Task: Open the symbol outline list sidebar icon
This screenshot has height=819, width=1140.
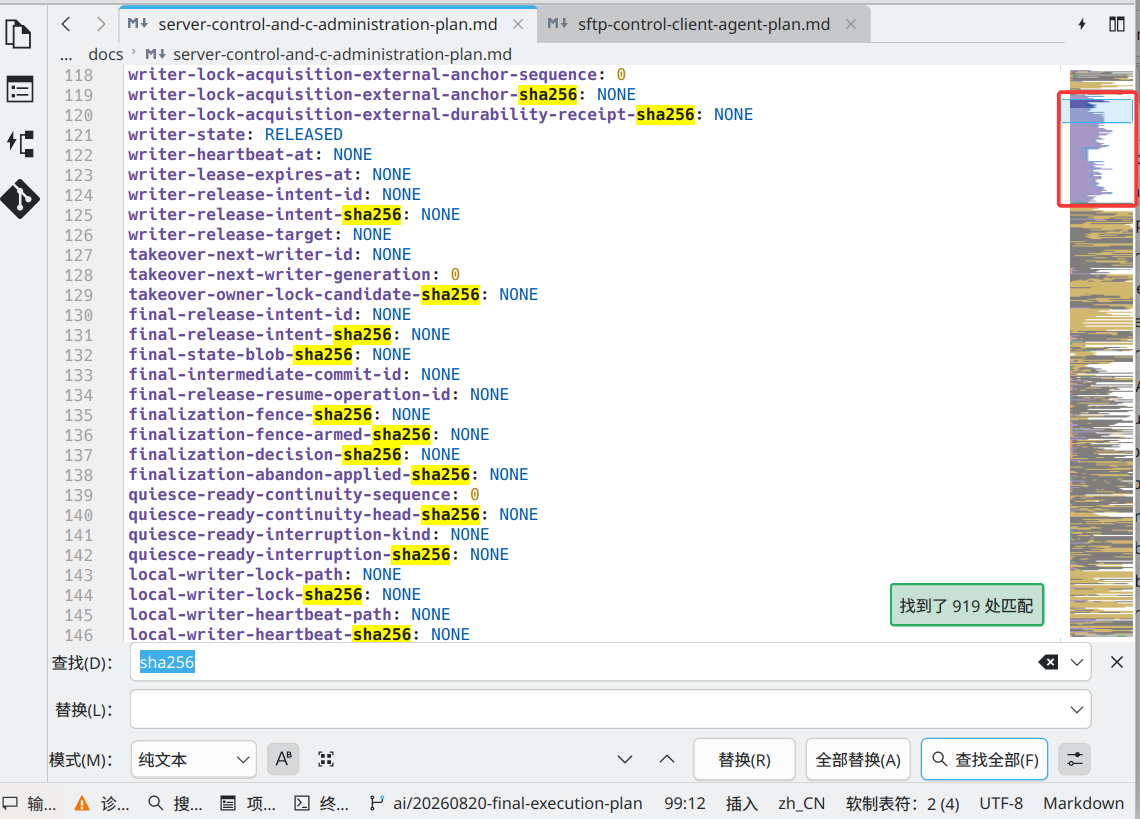Action: [x=19, y=90]
